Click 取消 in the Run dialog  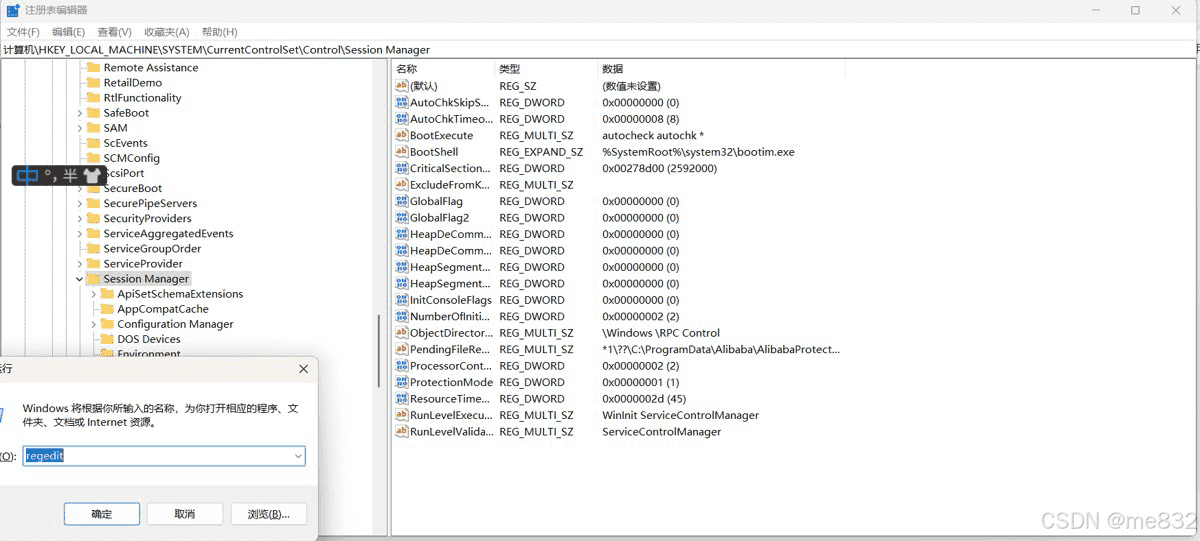pos(185,514)
